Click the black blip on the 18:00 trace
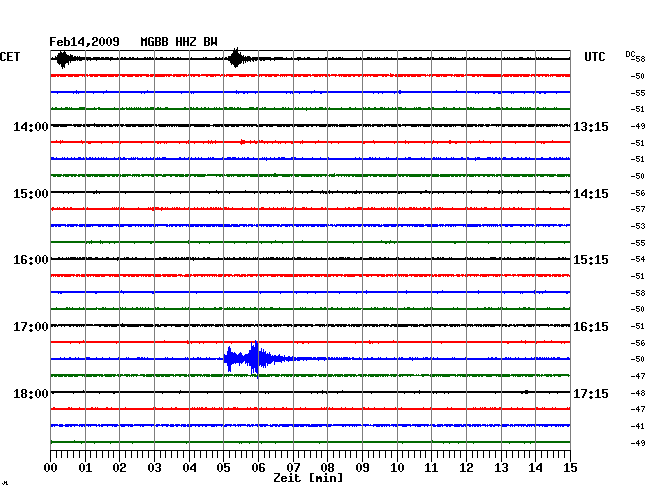This screenshot has width=650, height=494. click(526, 392)
